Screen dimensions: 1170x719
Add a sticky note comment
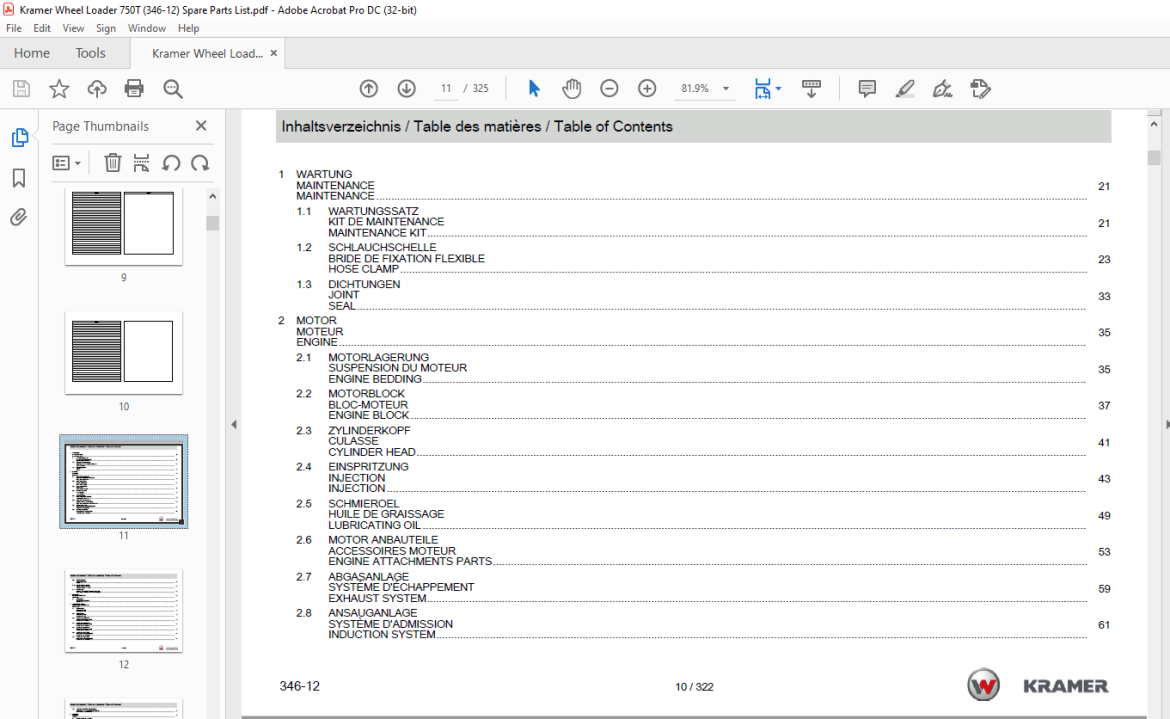point(867,89)
